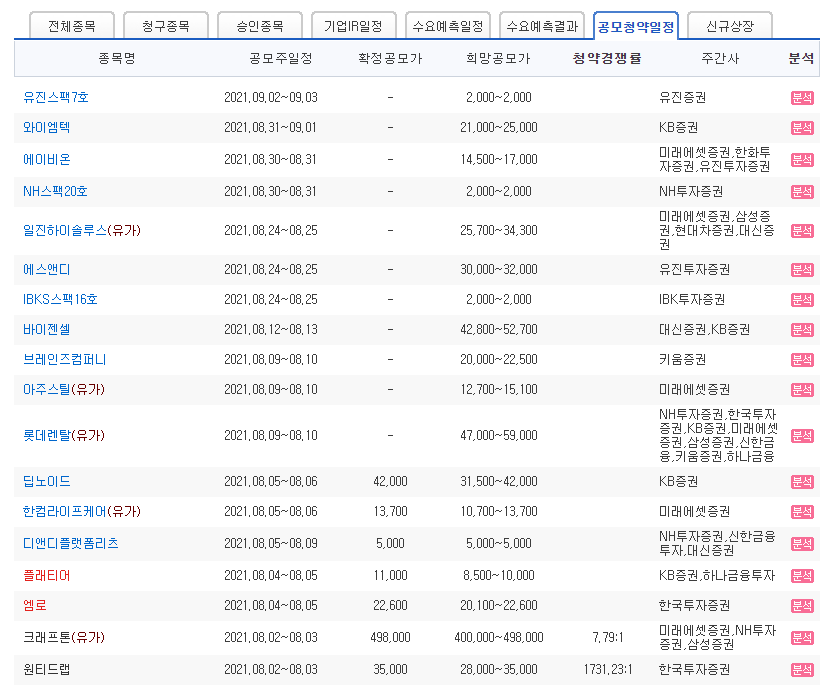This screenshot has width=828, height=688.
Task: Click the 분석 column header
Action: coord(801,58)
